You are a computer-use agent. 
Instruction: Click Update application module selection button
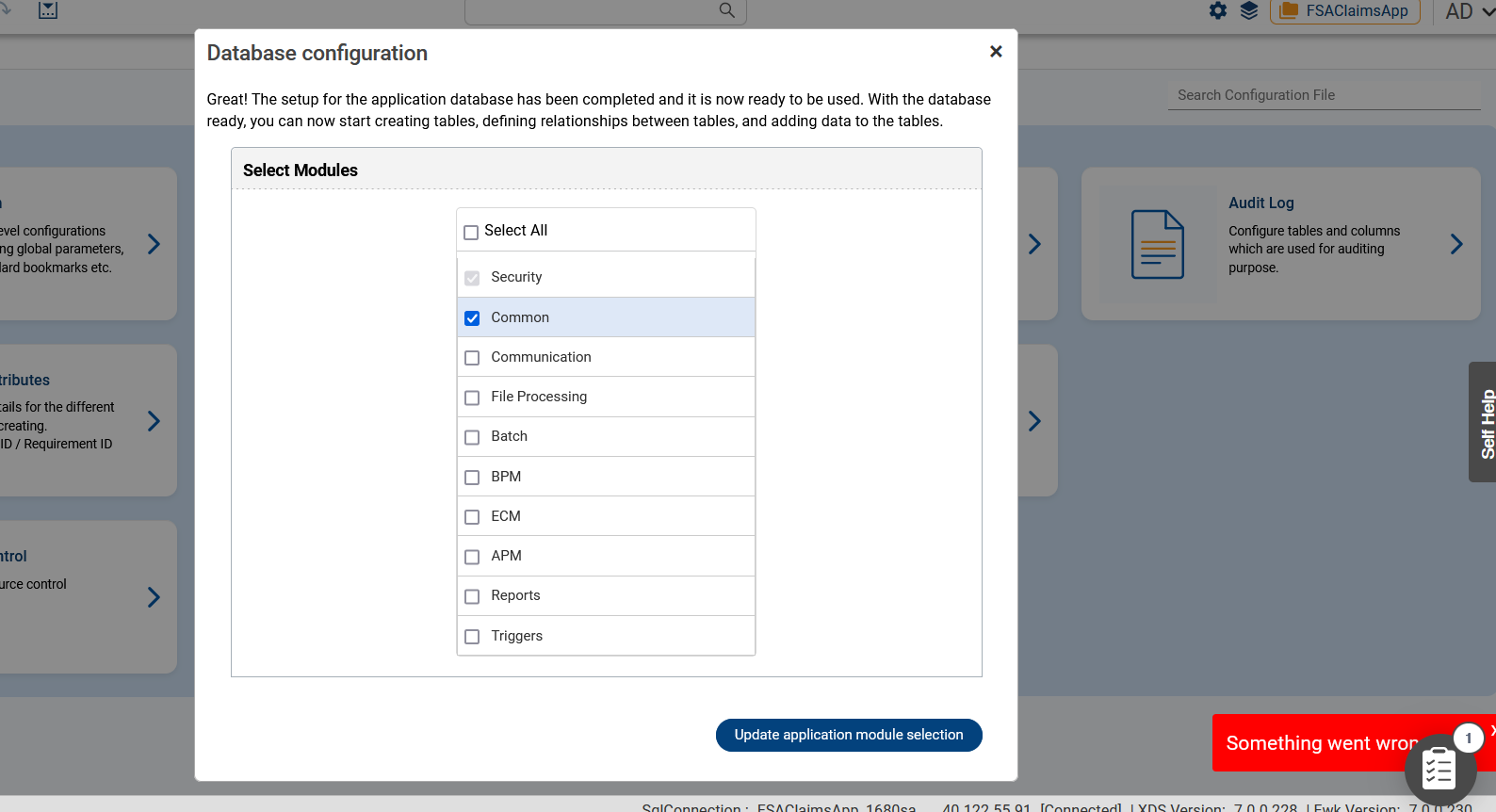pyautogui.click(x=849, y=735)
